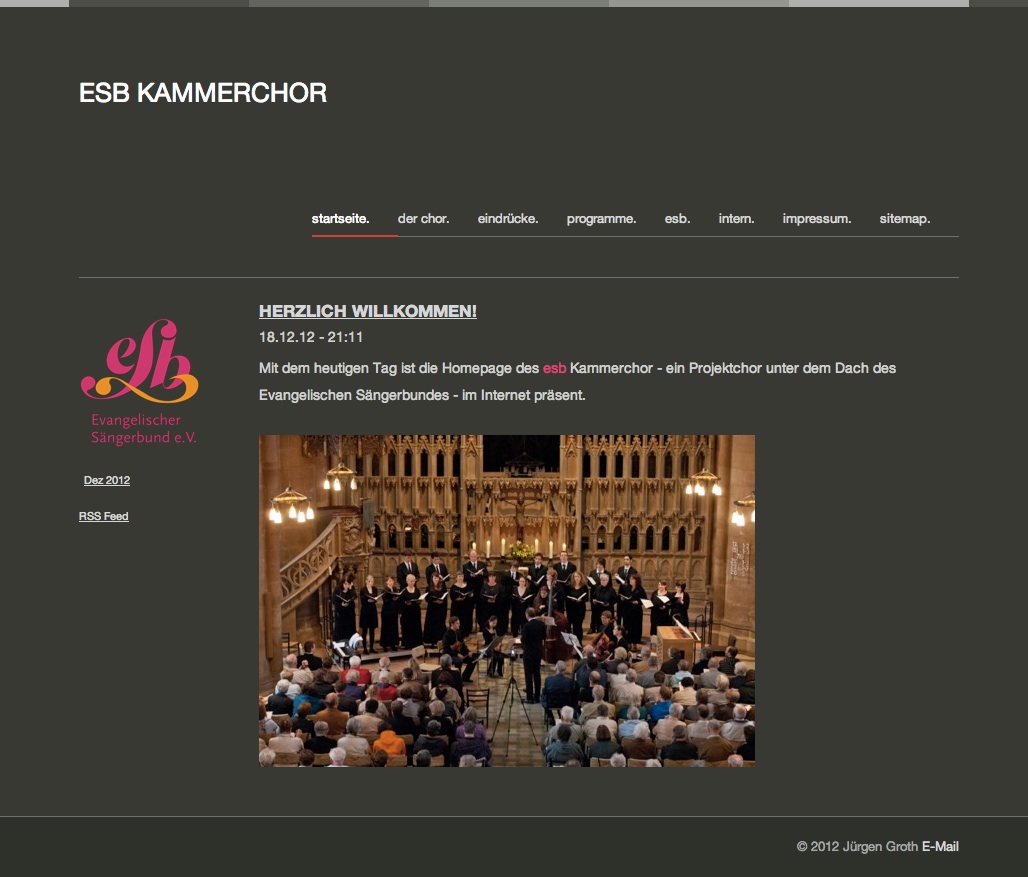Image resolution: width=1028 pixels, height=877 pixels.
Task: Go to the der chor. page
Action: point(423,219)
